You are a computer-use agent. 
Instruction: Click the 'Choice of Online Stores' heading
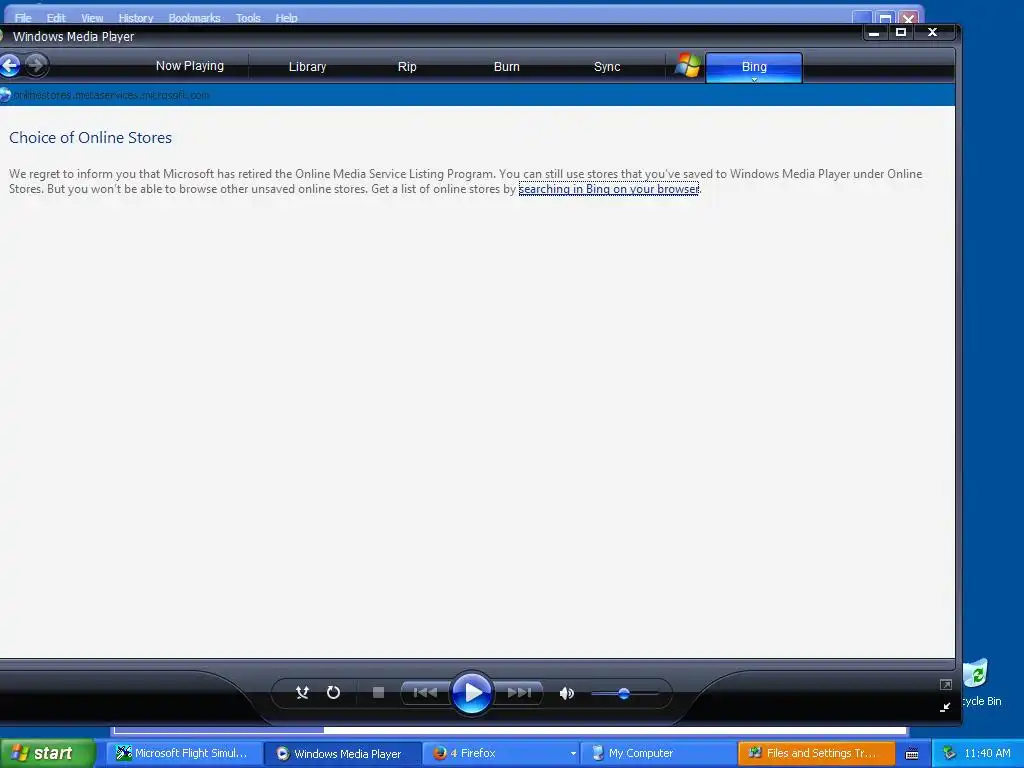pyautogui.click(x=90, y=138)
